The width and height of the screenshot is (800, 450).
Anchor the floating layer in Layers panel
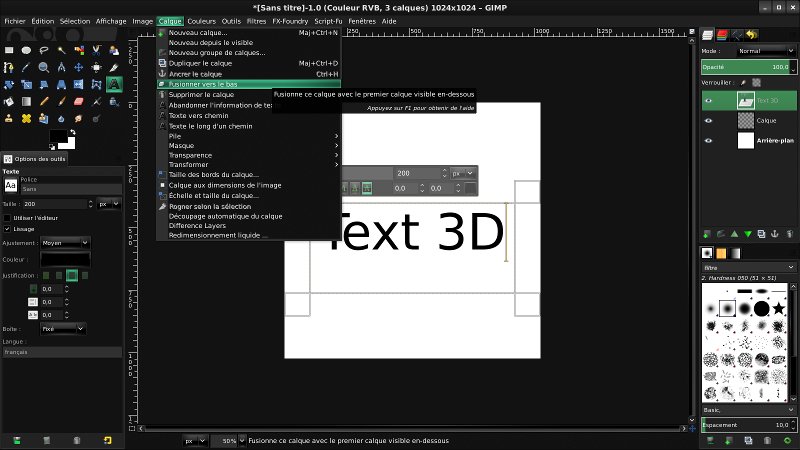[x=774, y=234]
